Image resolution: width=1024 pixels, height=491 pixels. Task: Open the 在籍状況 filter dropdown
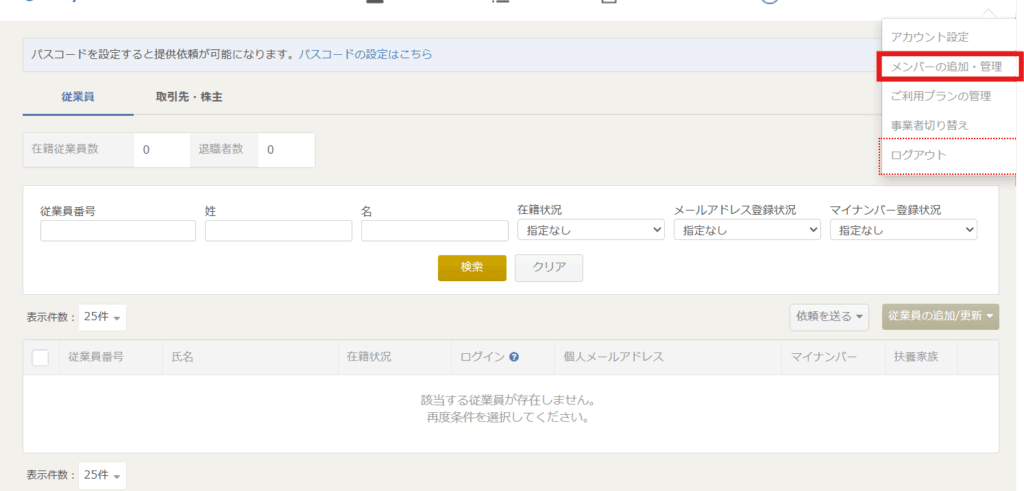coord(590,230)
